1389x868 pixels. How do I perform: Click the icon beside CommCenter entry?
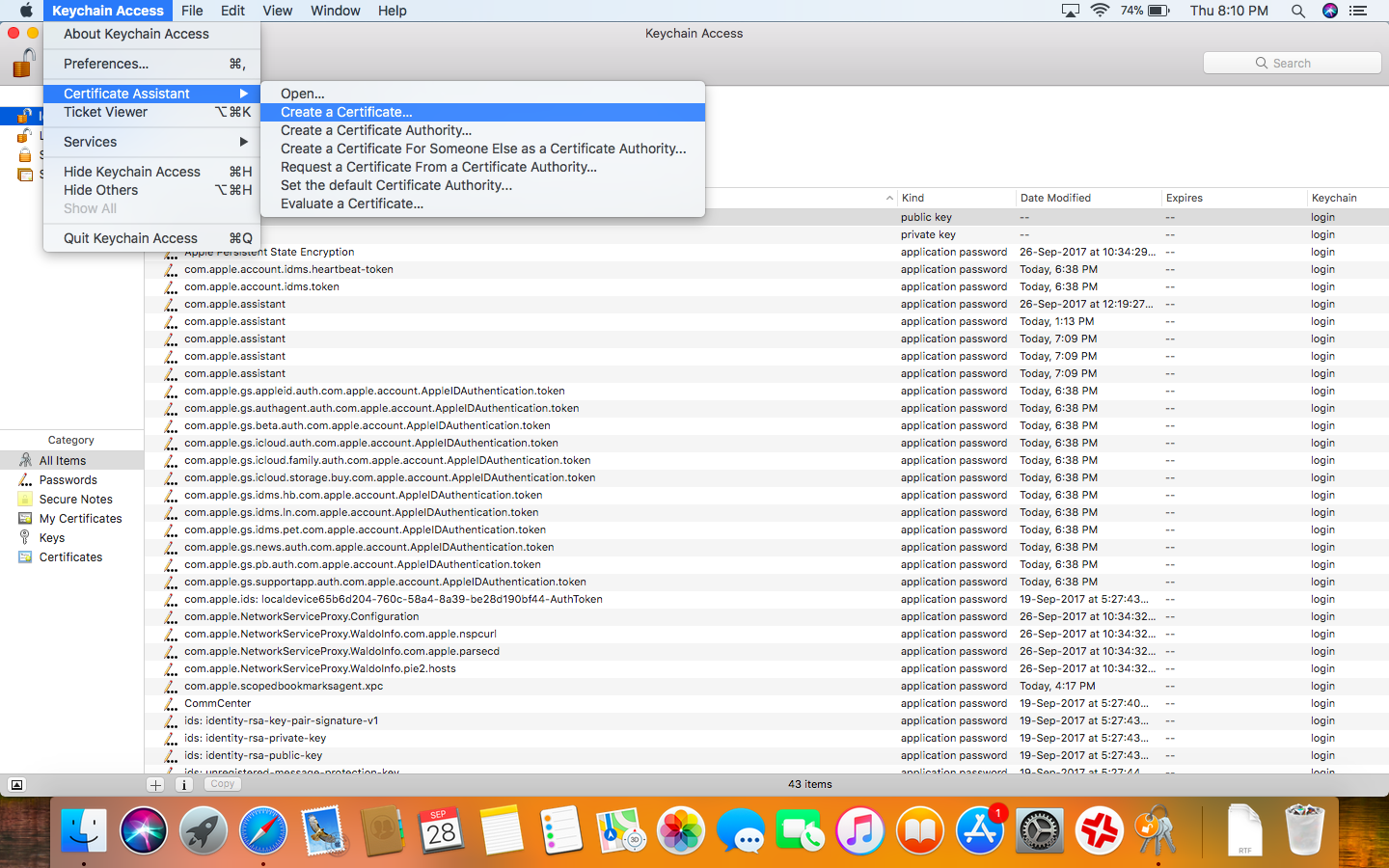(x=171, y=704)
